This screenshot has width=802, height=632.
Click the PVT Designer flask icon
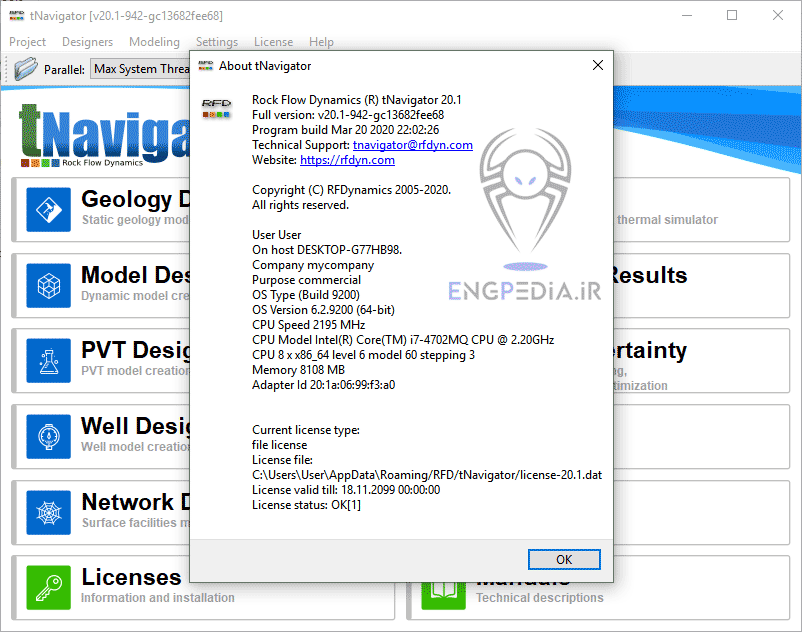[x=48, y=361]
